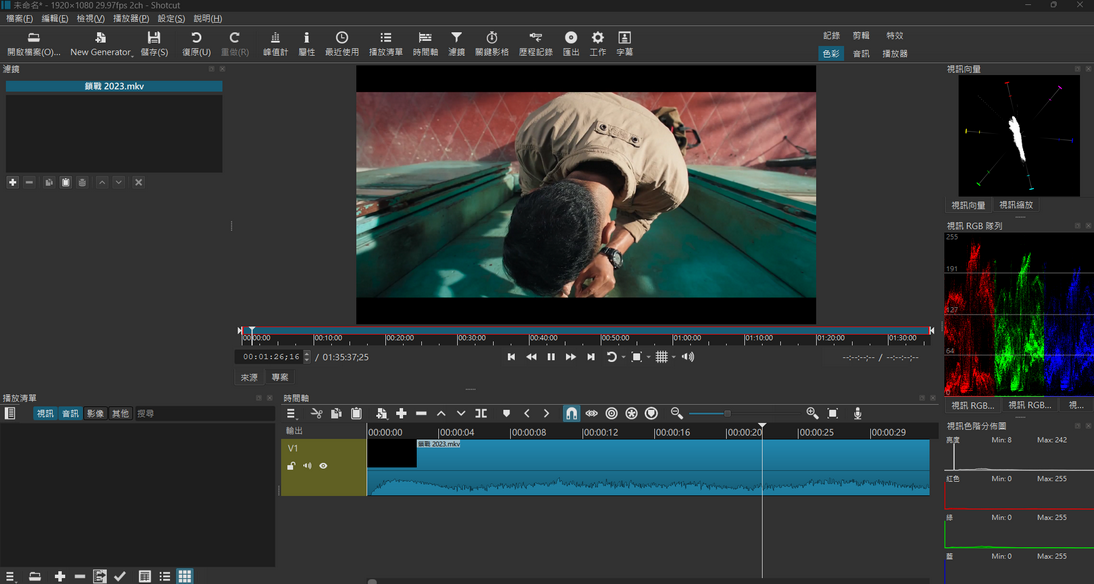This screenshot has height=584, width=1094.
Task: Add a filter with plus button
Action: [13, 182]
